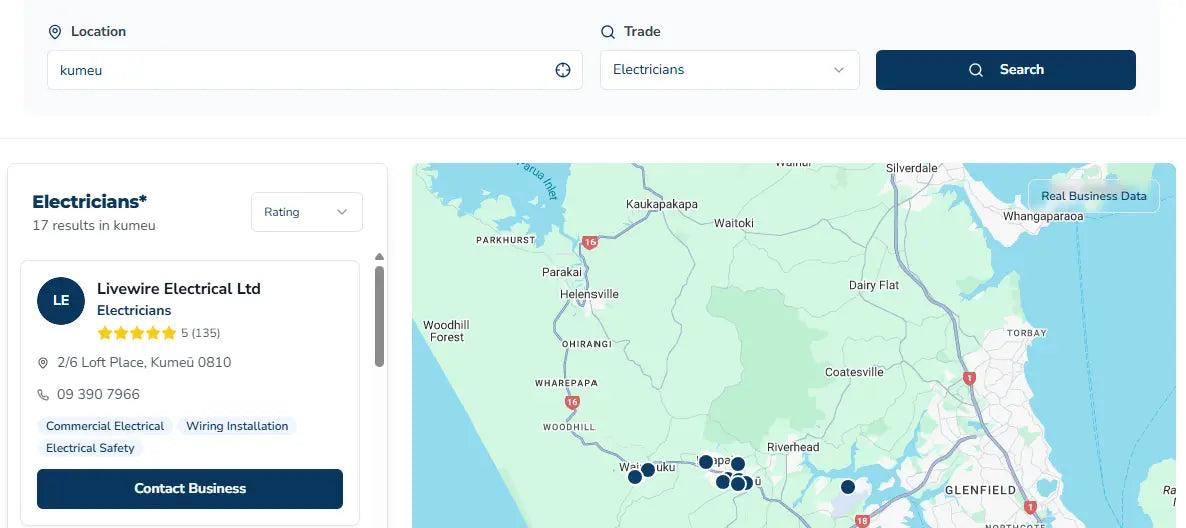Select the Commercial Electrical tag
This screenshot has height=528, width=1186.
(x=105, y=426)
